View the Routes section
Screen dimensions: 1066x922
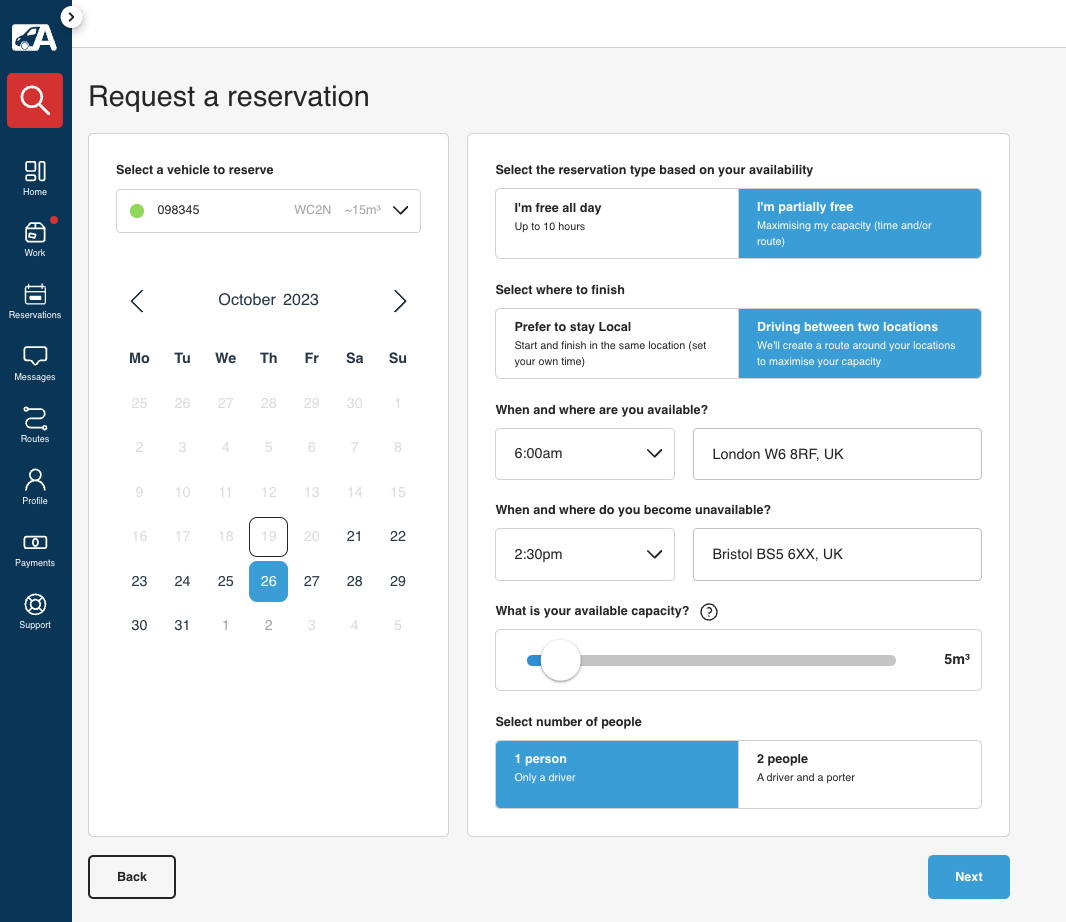click(35, 423)
